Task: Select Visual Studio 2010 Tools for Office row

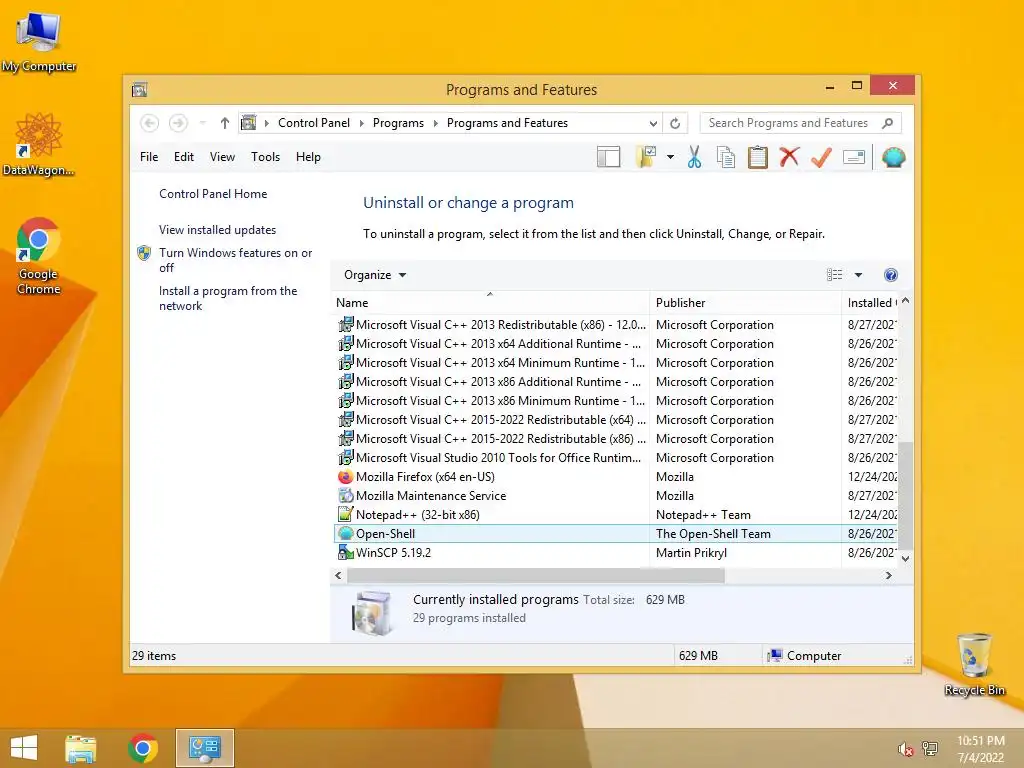Action: tap(615, 458)
